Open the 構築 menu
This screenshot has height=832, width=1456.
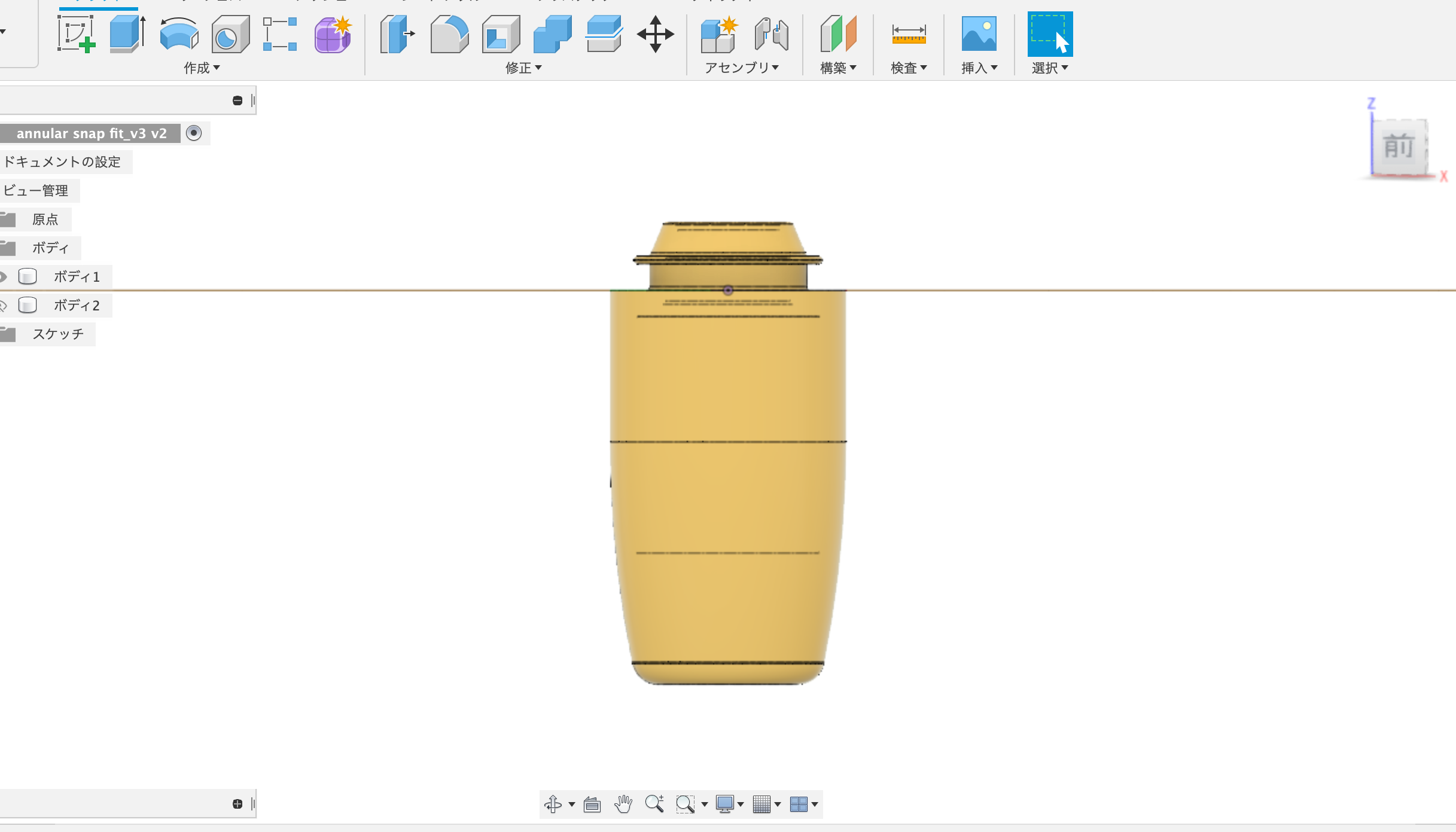coord(838,68)
